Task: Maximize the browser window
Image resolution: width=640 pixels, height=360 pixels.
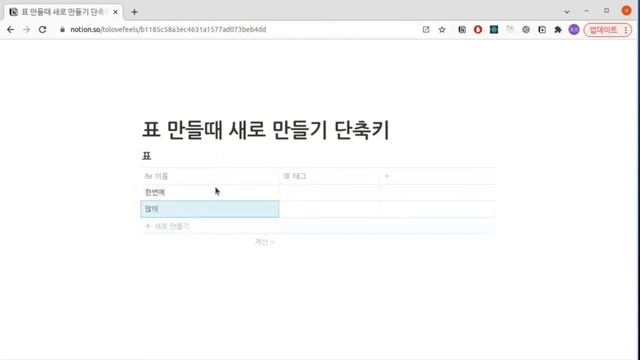Action: [x=607, y=11]
